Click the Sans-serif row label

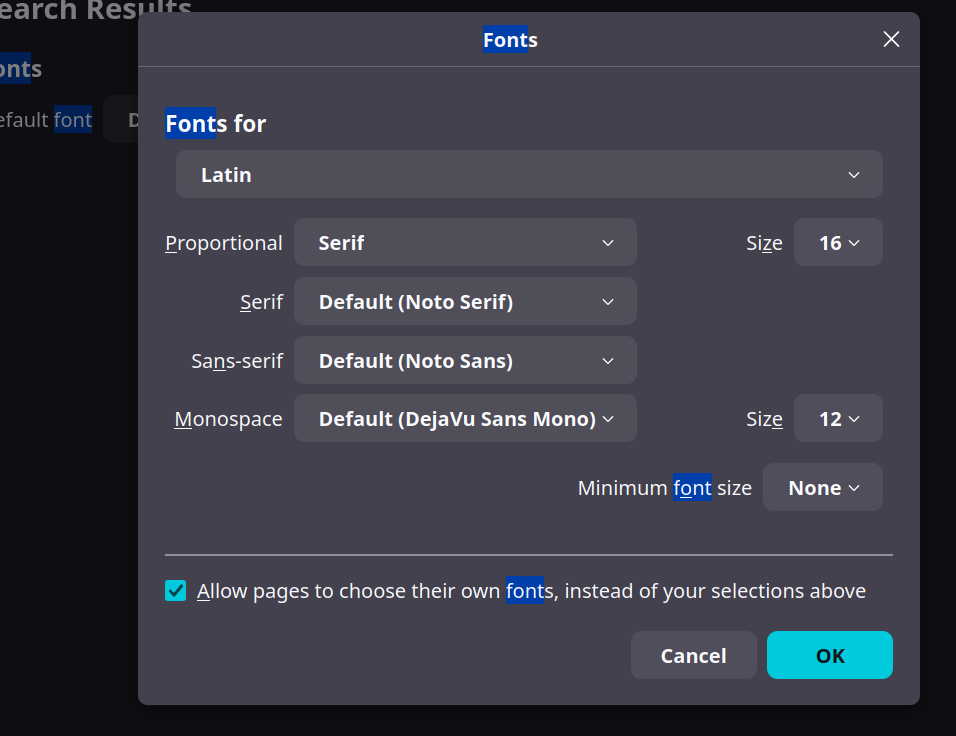tap(237, 360)
